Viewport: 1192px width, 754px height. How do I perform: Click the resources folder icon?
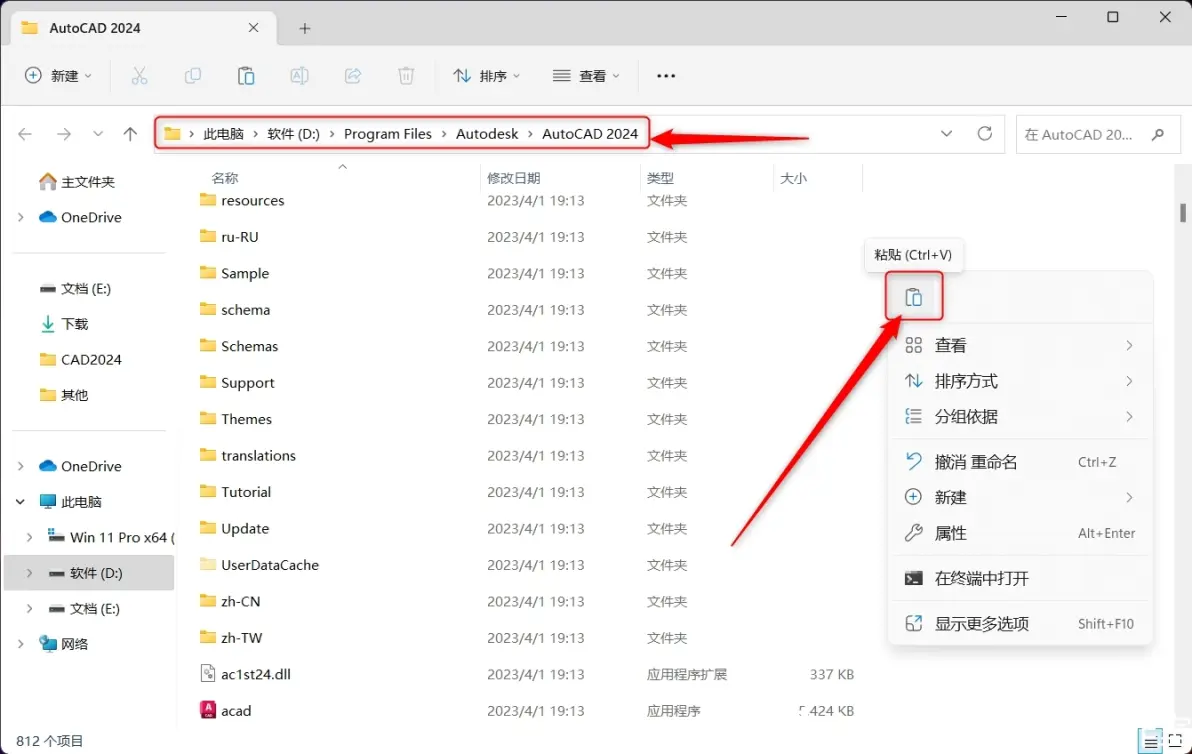pyautogui.click(x=208, y=200)
